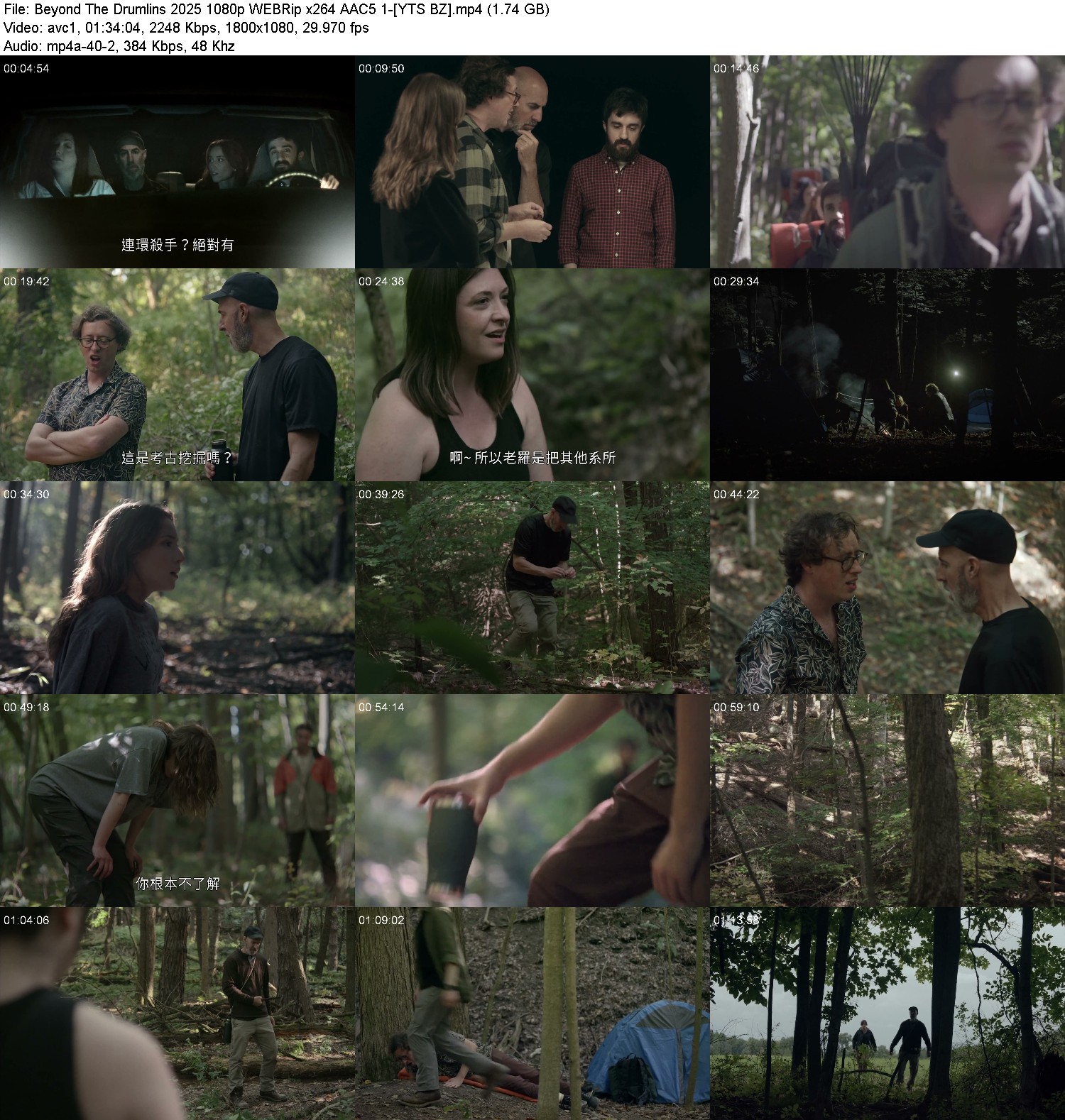The image size is (1065, 1120).
Task: Click the timestamp 00:34:30
Action: tap(26, 495)
